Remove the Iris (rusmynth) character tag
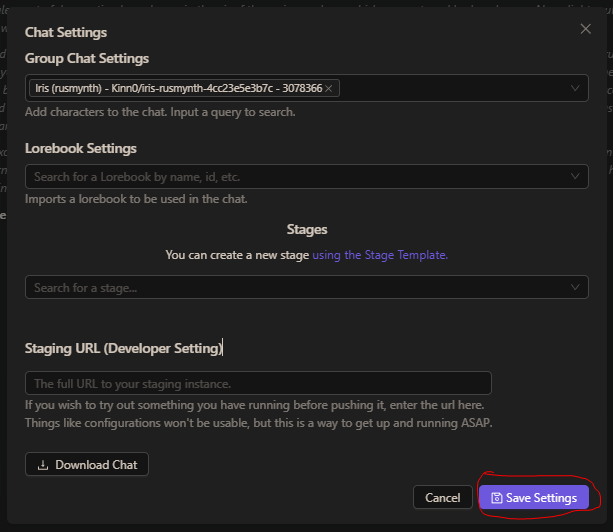 coord(329,89)
